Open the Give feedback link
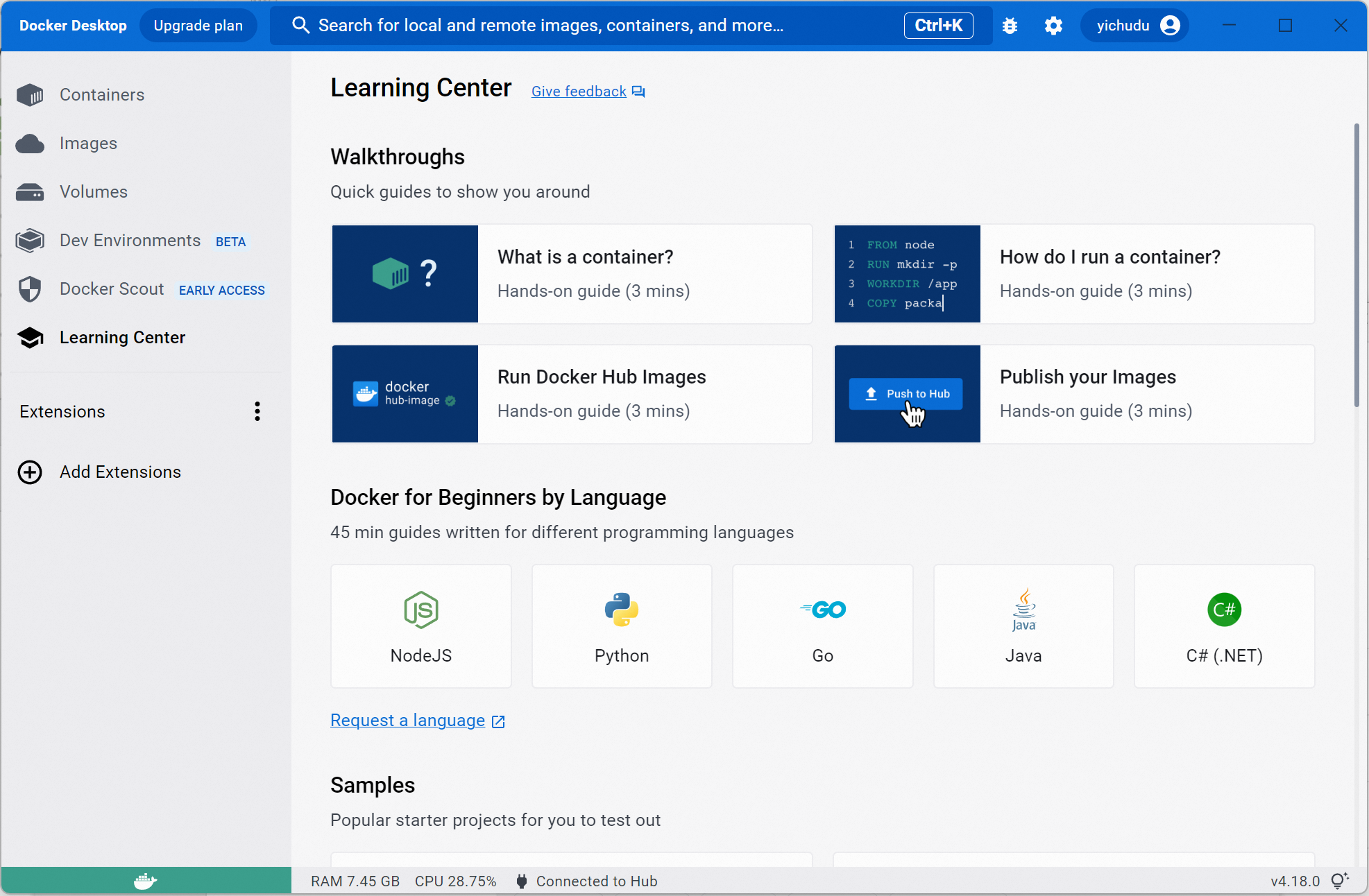 coord(579,92)
